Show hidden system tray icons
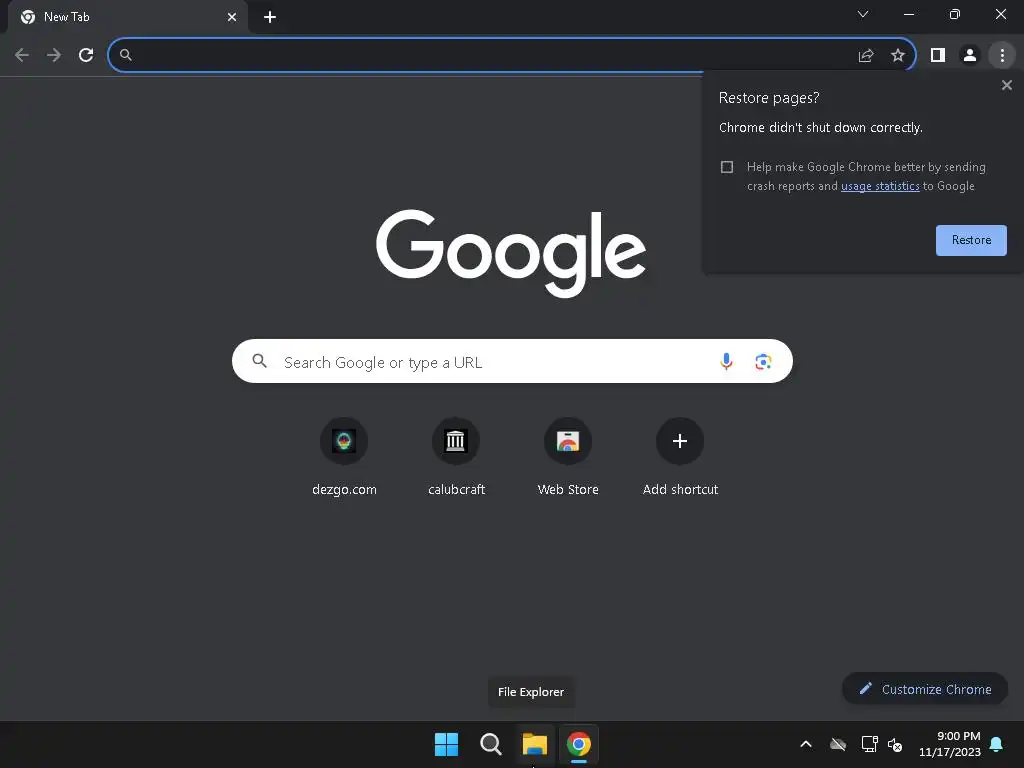 pyautogui.click(x=806, y=744)
